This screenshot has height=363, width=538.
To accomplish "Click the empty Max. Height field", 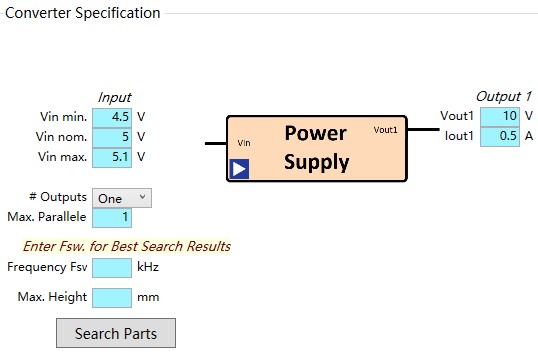I will tap(112, 297).
